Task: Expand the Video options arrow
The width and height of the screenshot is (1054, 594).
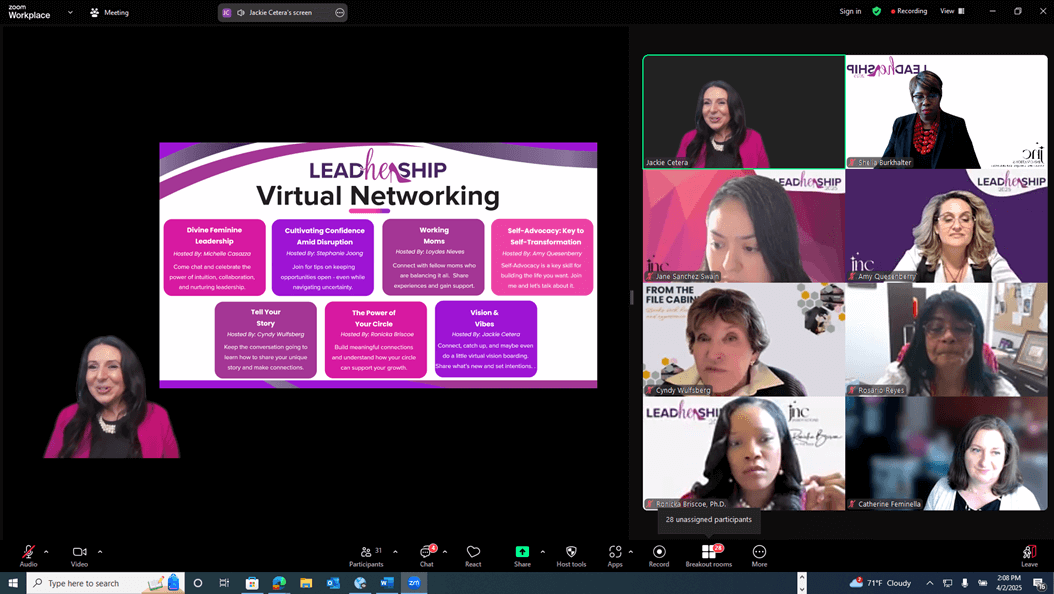Action: (100, 551)
